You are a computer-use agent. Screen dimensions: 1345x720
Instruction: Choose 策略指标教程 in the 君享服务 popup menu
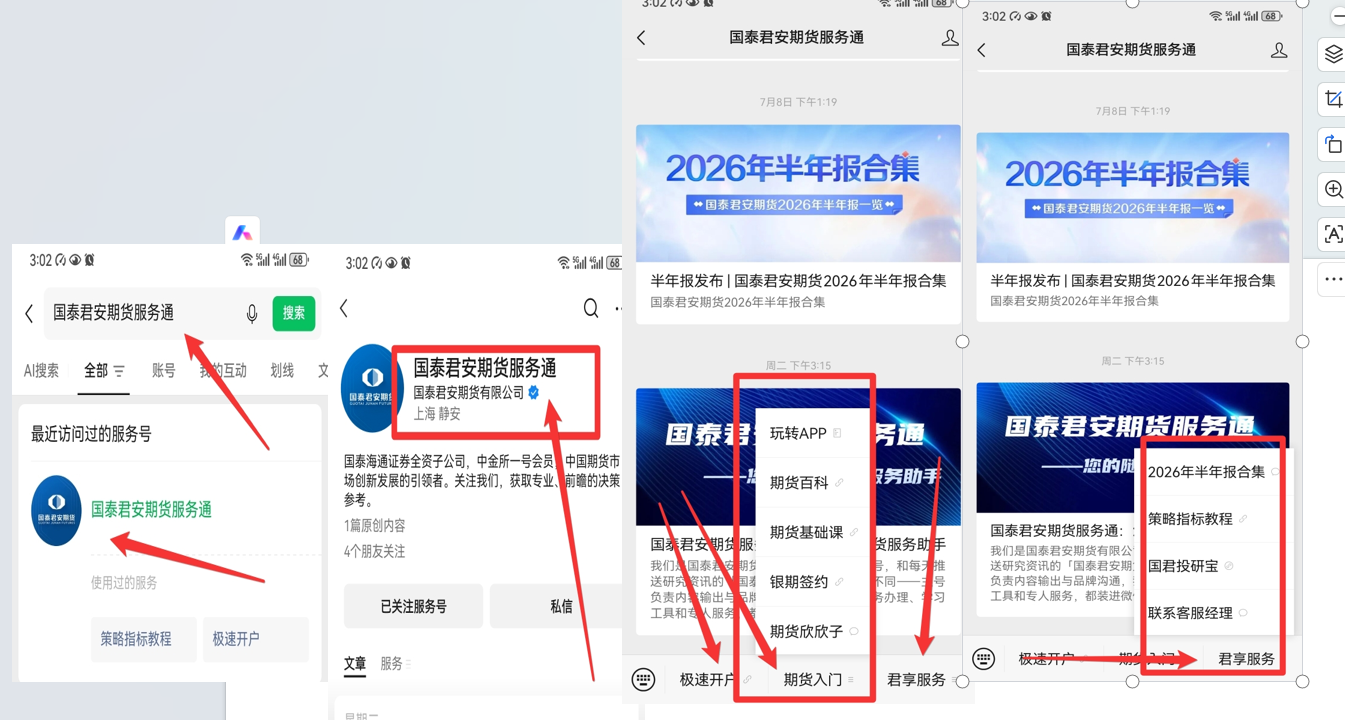tap(1212, 519)
